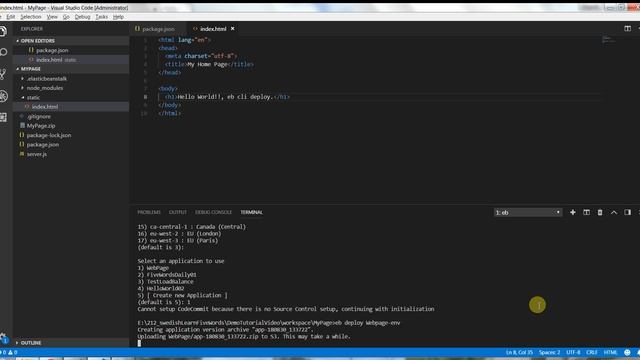Click the title tag line 'My Home Page'

(209, 64)
